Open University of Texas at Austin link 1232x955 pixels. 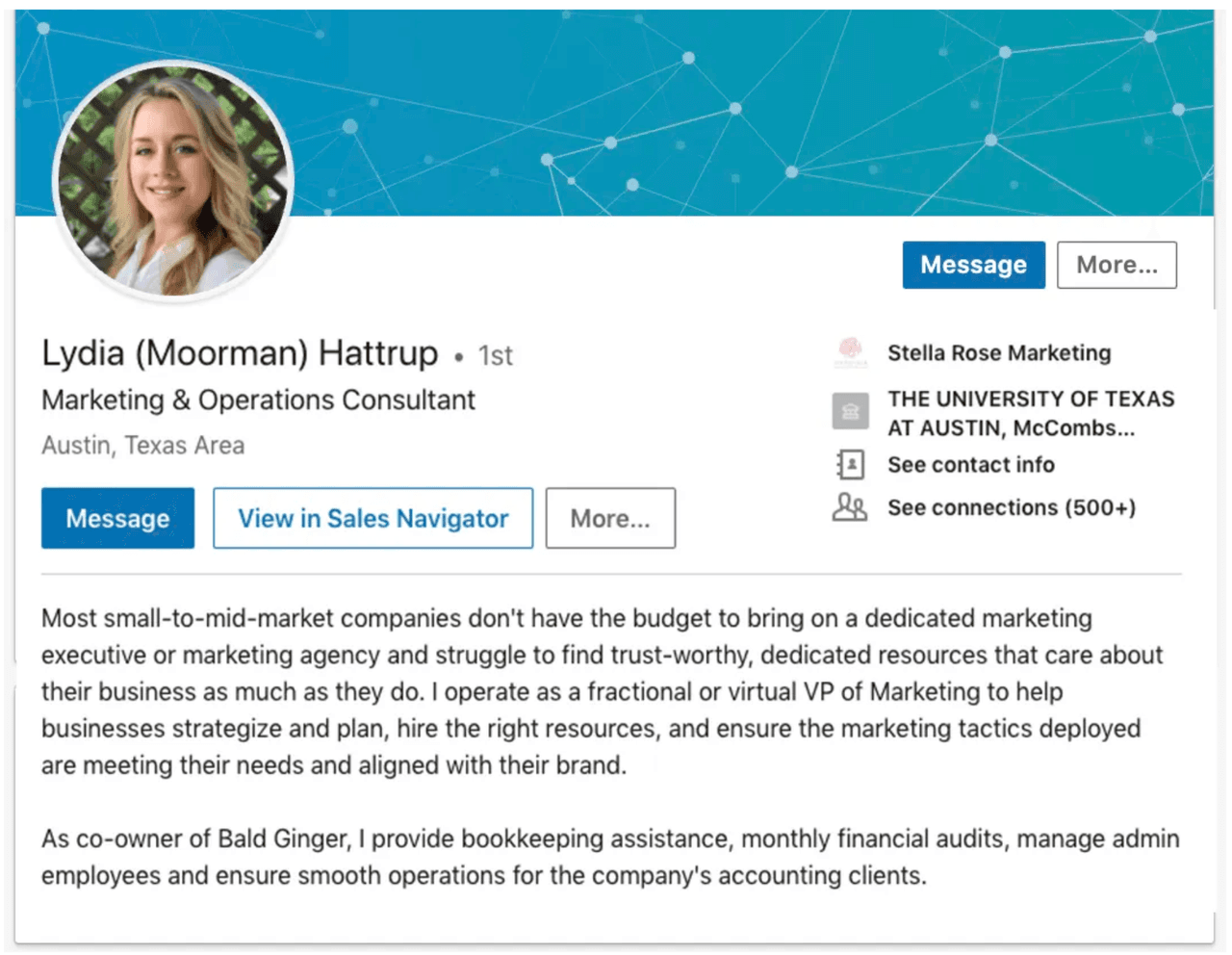coord(1030,413)
